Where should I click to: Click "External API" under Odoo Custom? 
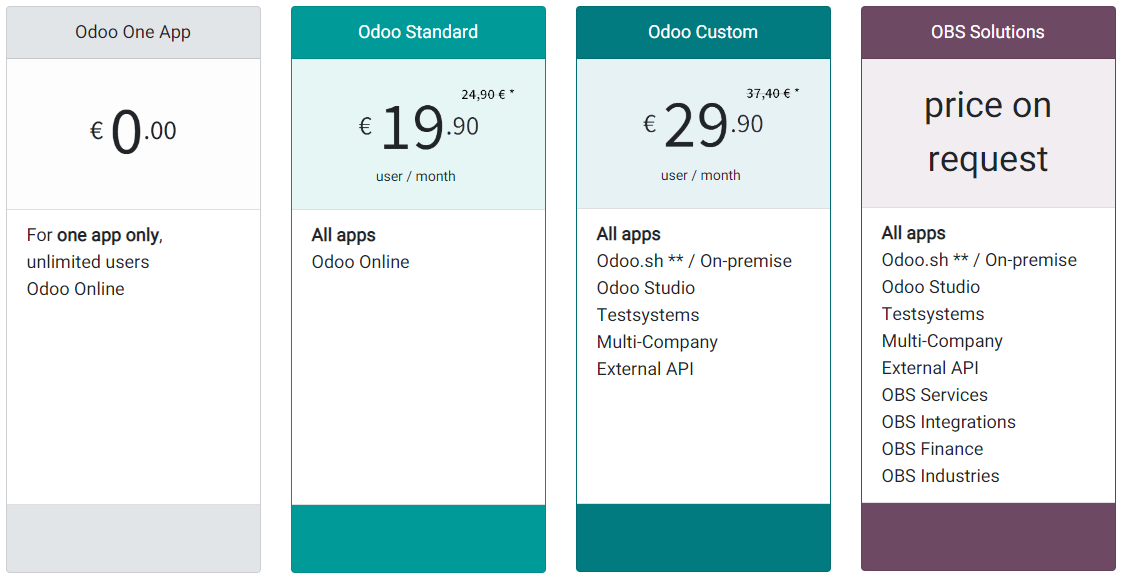[645, 369]
